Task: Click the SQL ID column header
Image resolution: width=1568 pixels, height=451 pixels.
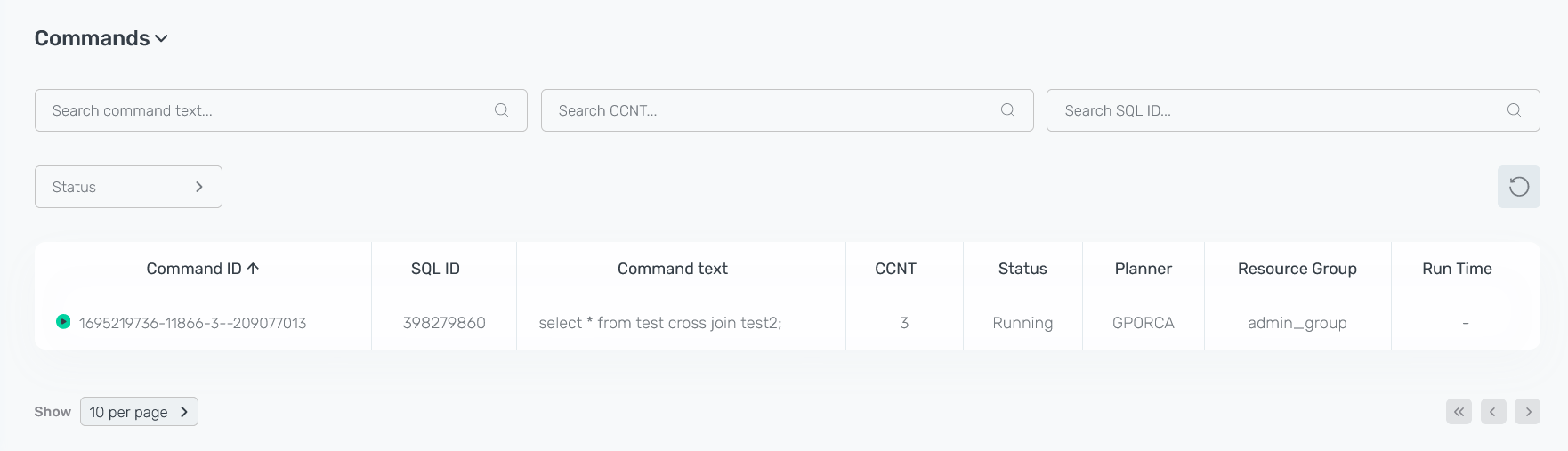Action: point(435,269)
